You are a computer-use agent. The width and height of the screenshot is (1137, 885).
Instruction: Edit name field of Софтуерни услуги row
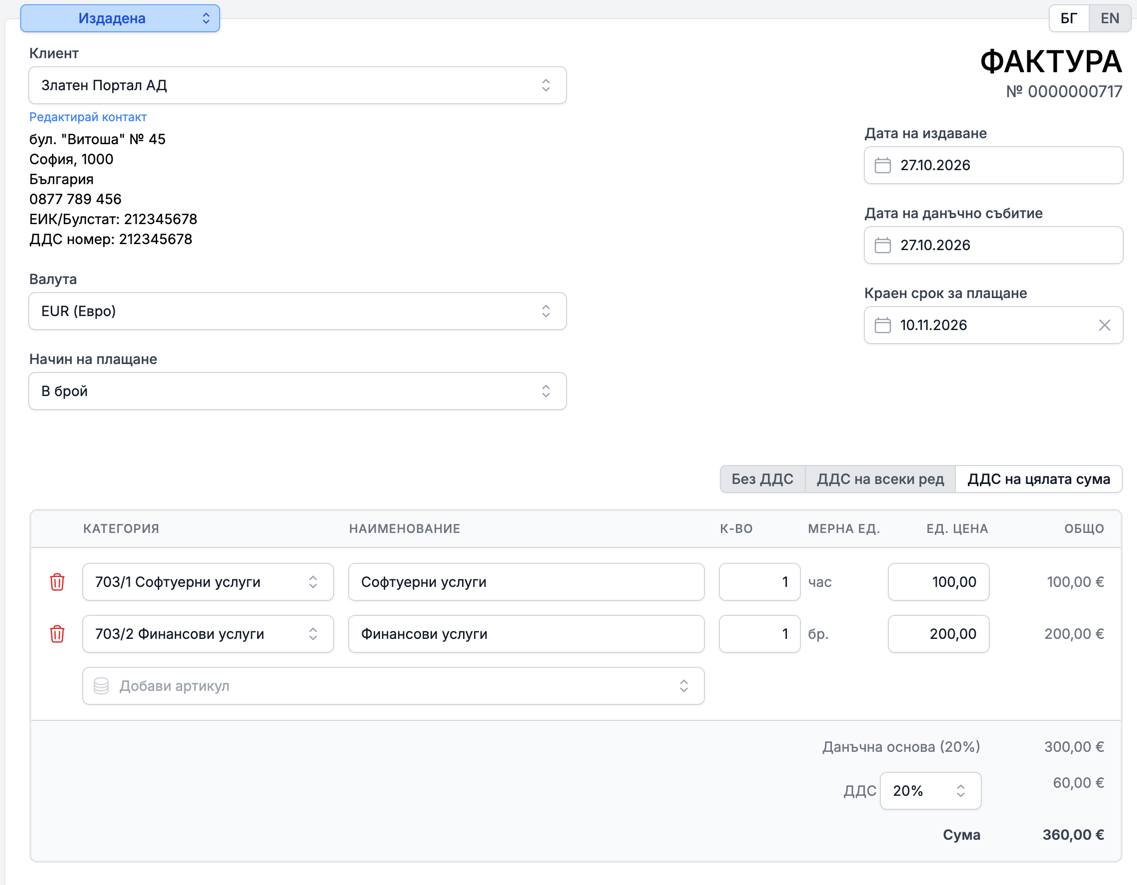(526, 582)
